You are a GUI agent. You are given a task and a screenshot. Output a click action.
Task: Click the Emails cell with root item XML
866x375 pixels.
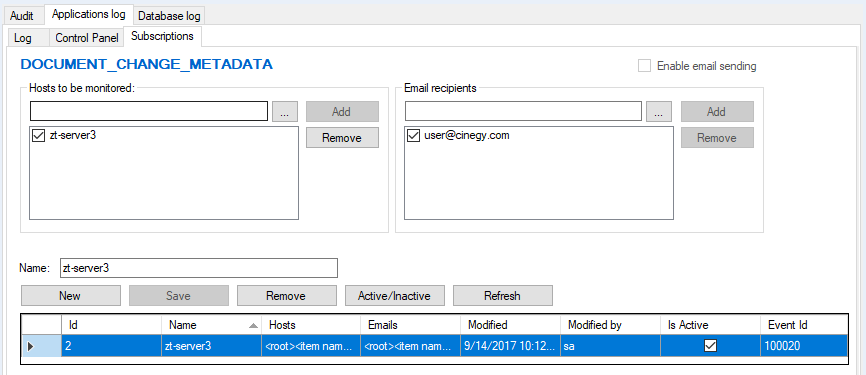[411, 346]
